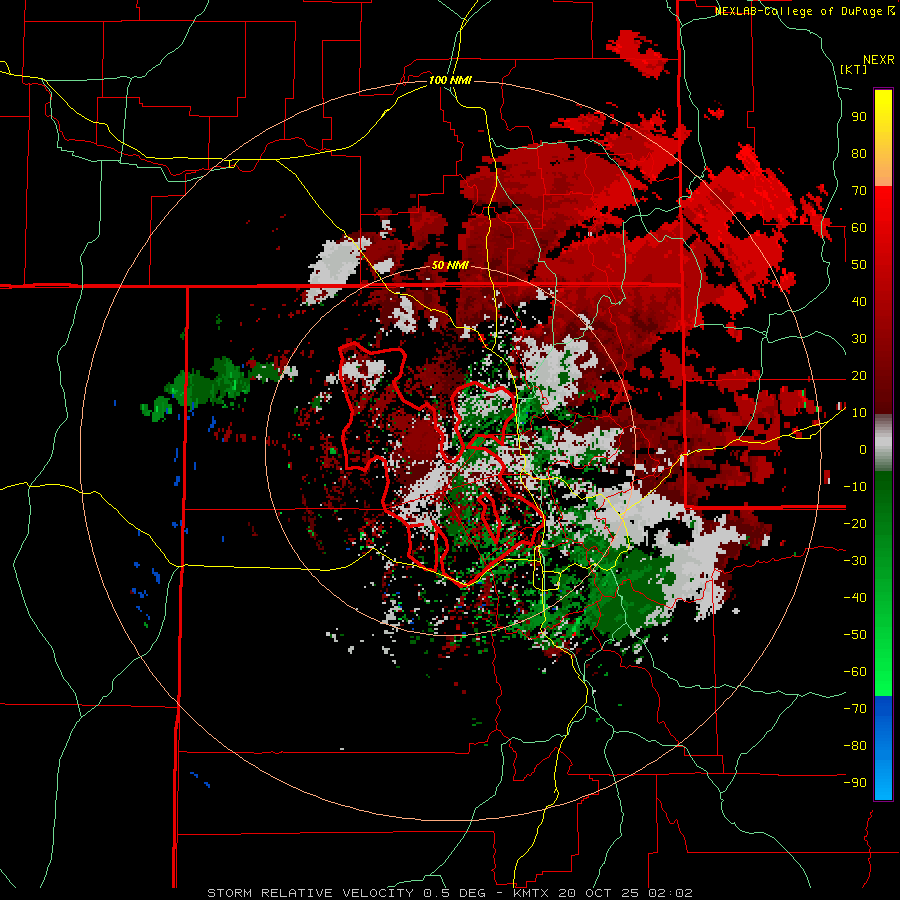Select the 10 value on the velocity scale
The width and height of the screenshot is (900, 900).
(859, 413)
